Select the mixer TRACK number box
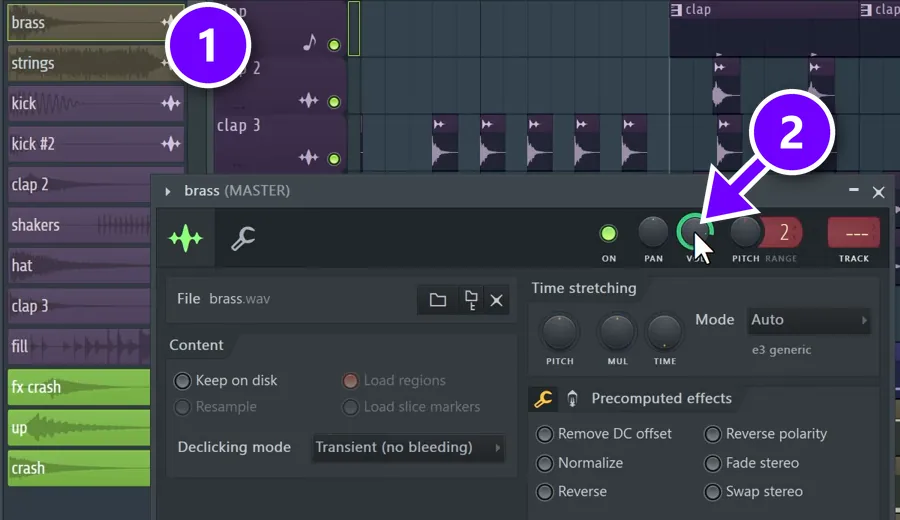 tap(854, 232)
